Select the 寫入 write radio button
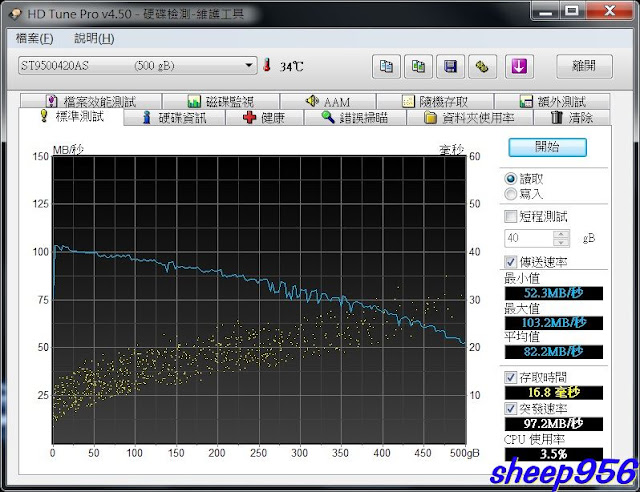 [x=511, y=194]
